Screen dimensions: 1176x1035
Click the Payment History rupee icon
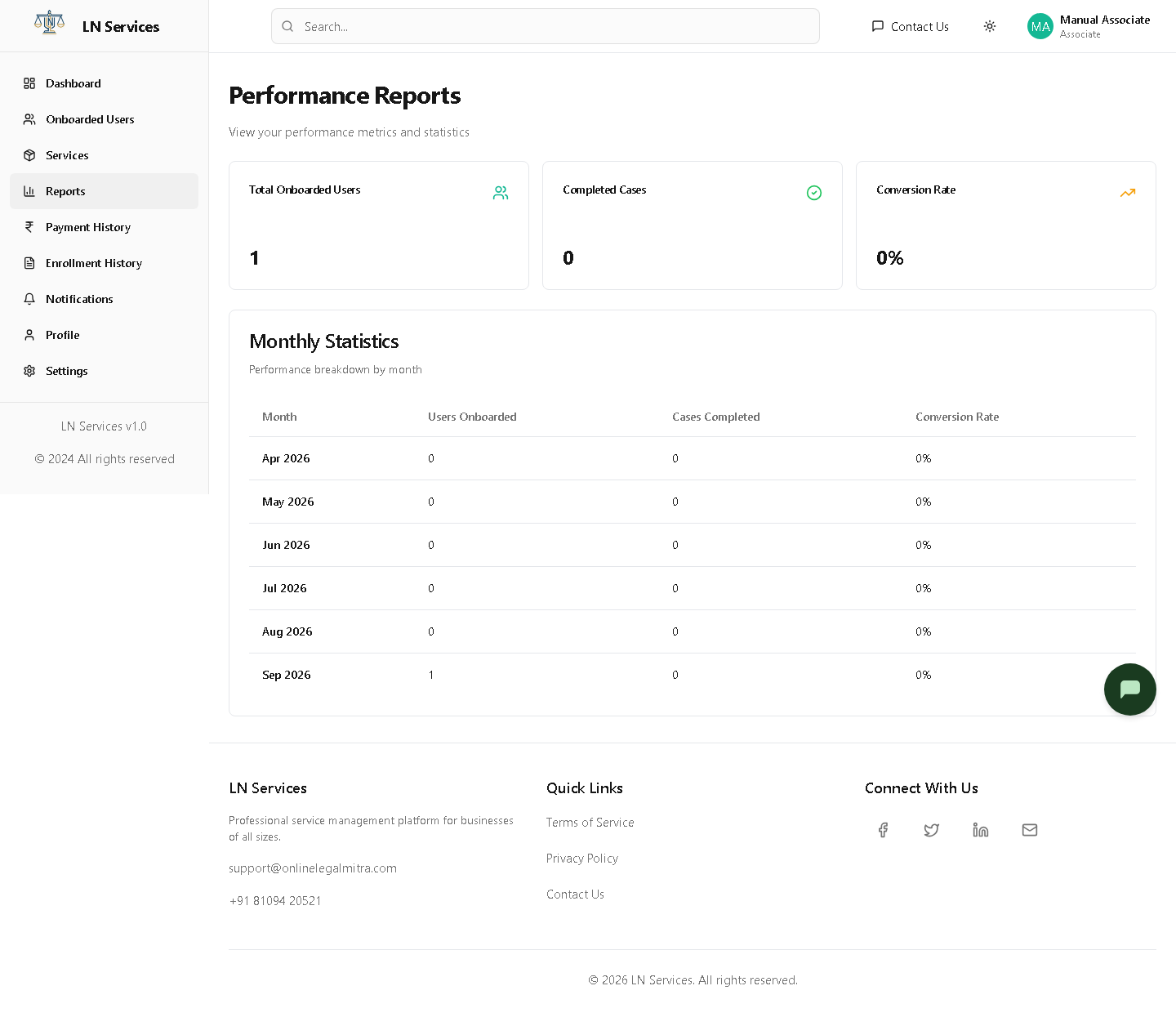pos(29,227)
